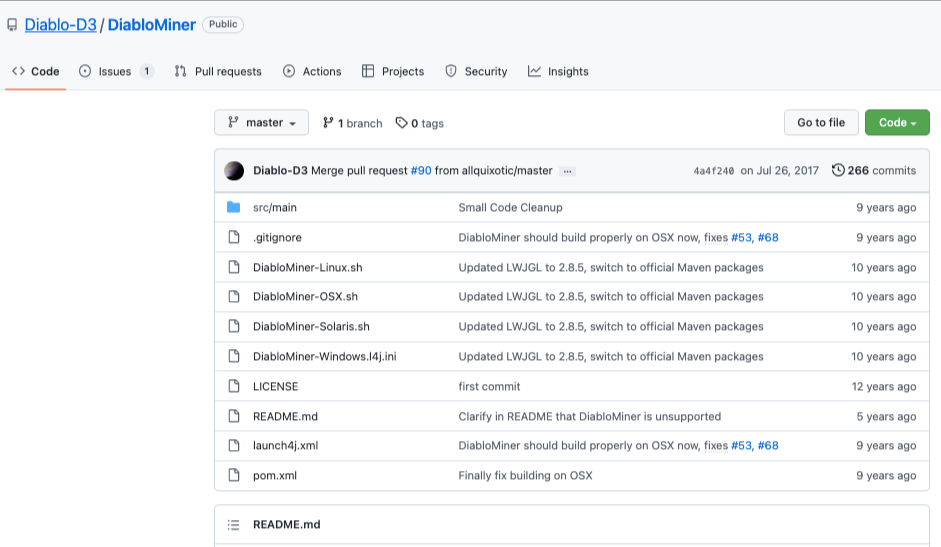Open Finally fix building on OSX commit
This screenshot has width=941, height=547.
525,476
